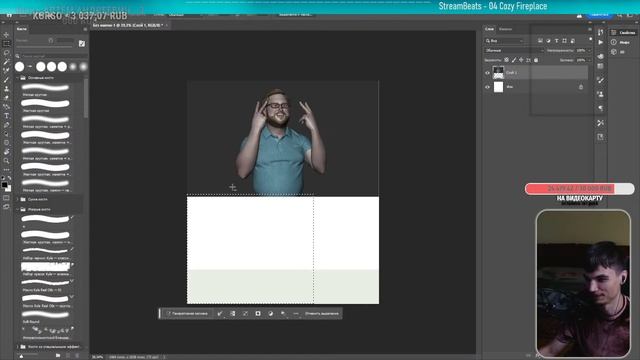The width and height of the screenshot is (640, 360).
Task: Click the foreground color swatch
Action: tap(4, 185)
